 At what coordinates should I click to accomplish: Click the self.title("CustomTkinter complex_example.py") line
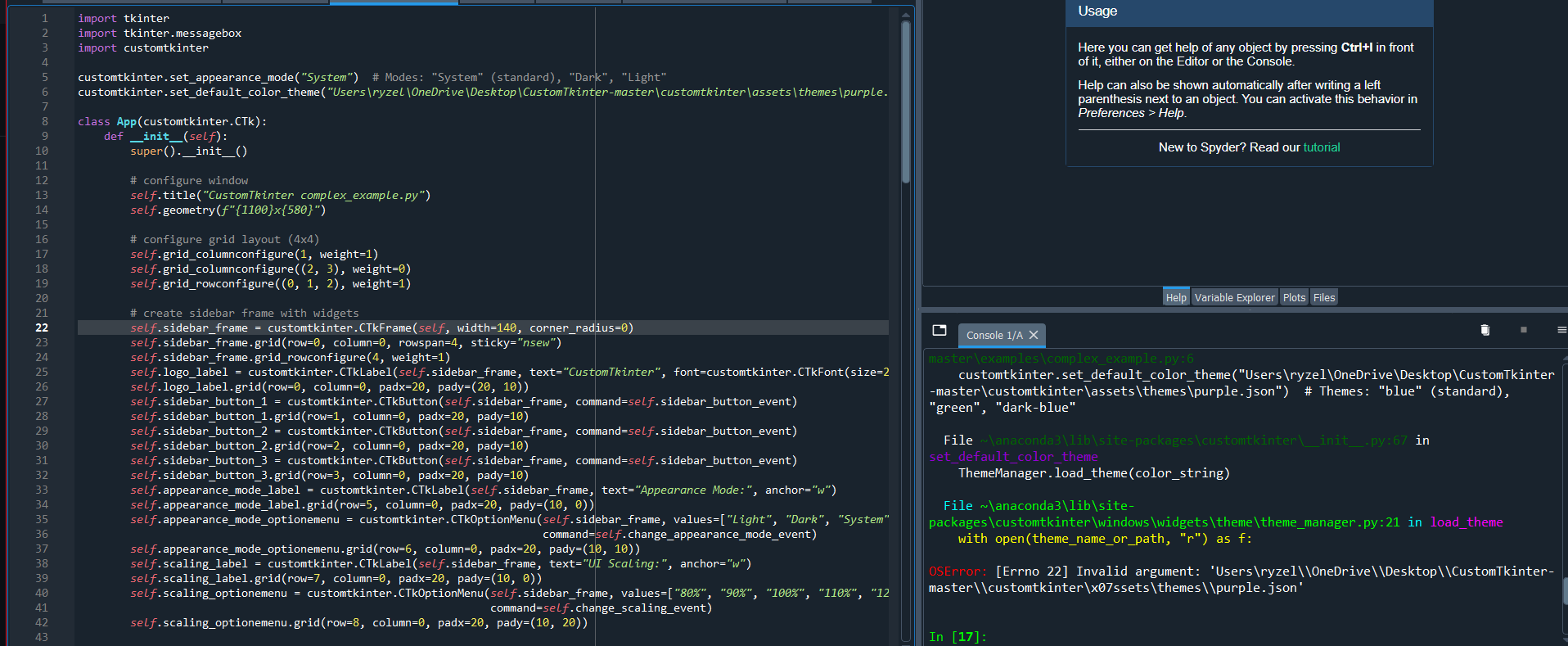click(281, 195)
